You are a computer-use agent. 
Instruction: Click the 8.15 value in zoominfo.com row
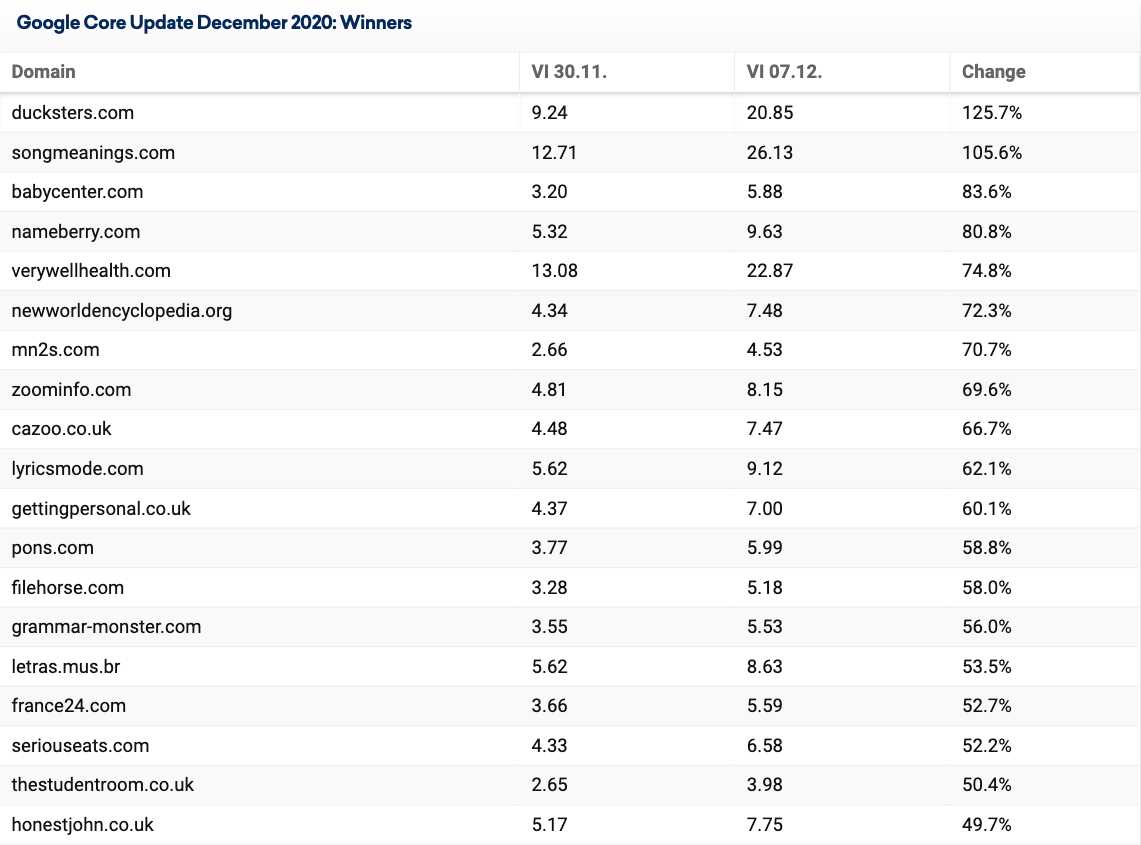click(x=765, y=389)
